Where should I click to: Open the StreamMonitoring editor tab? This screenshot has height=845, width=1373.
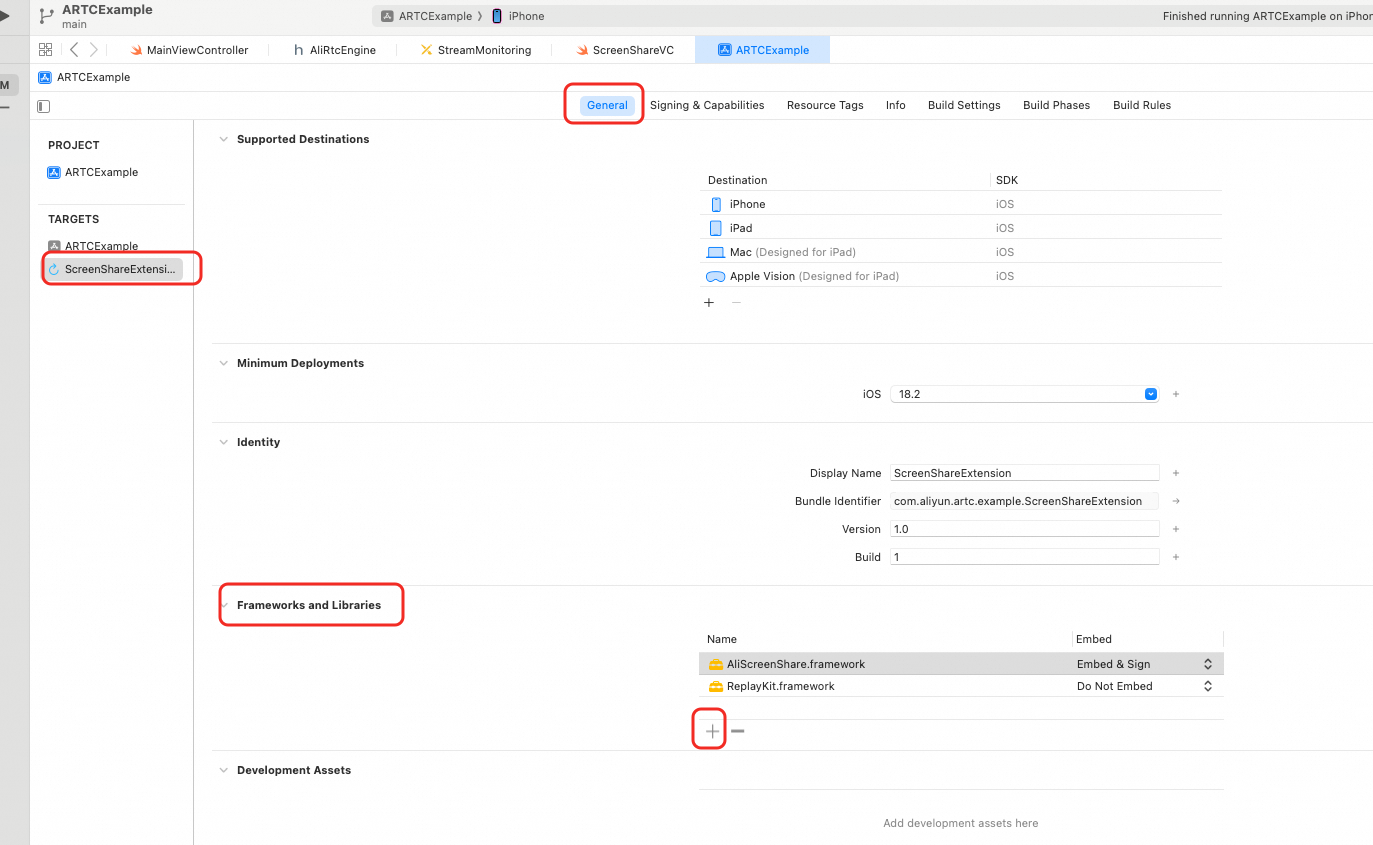point(476,50)
